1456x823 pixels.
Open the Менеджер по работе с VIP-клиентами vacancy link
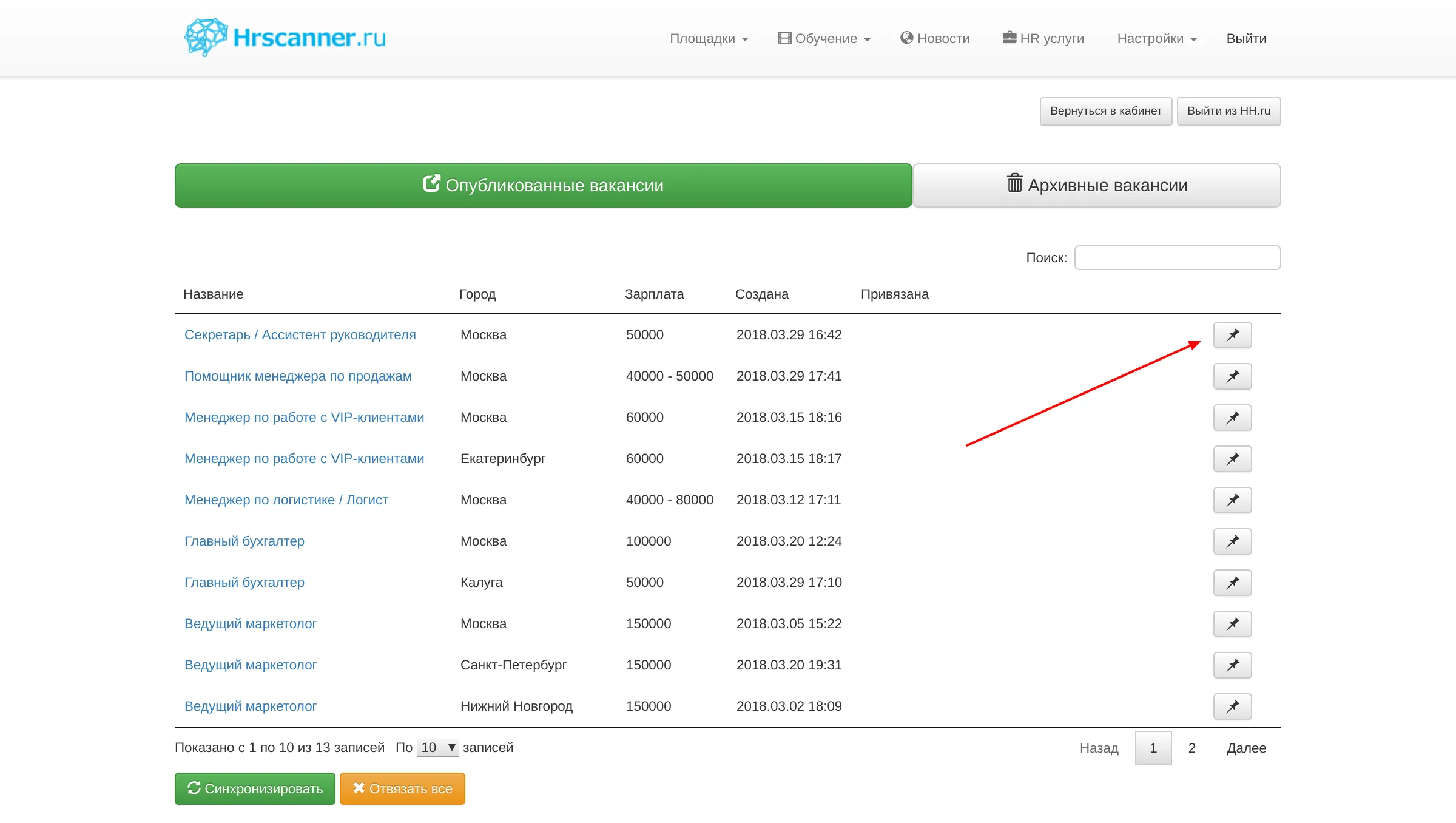(304, 417)
